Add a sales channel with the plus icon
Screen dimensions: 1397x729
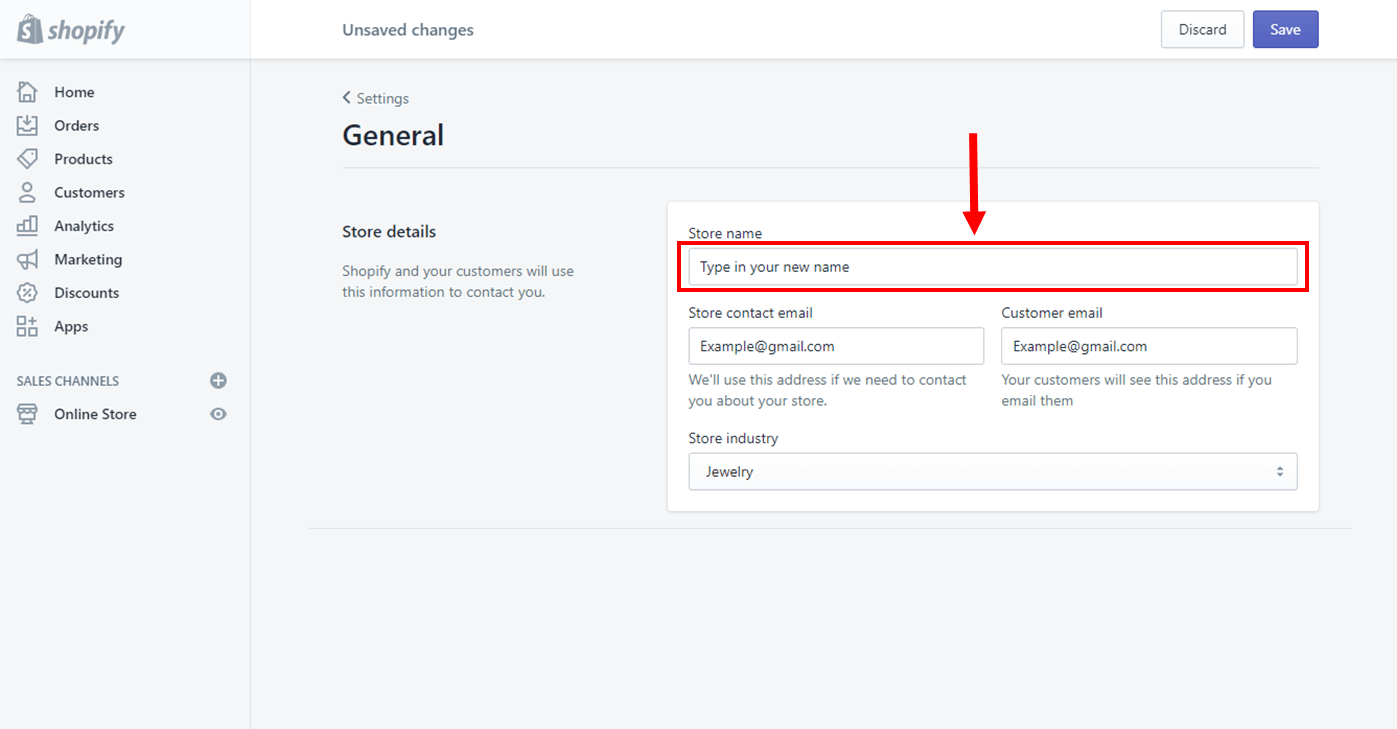(x=218, y=380)
